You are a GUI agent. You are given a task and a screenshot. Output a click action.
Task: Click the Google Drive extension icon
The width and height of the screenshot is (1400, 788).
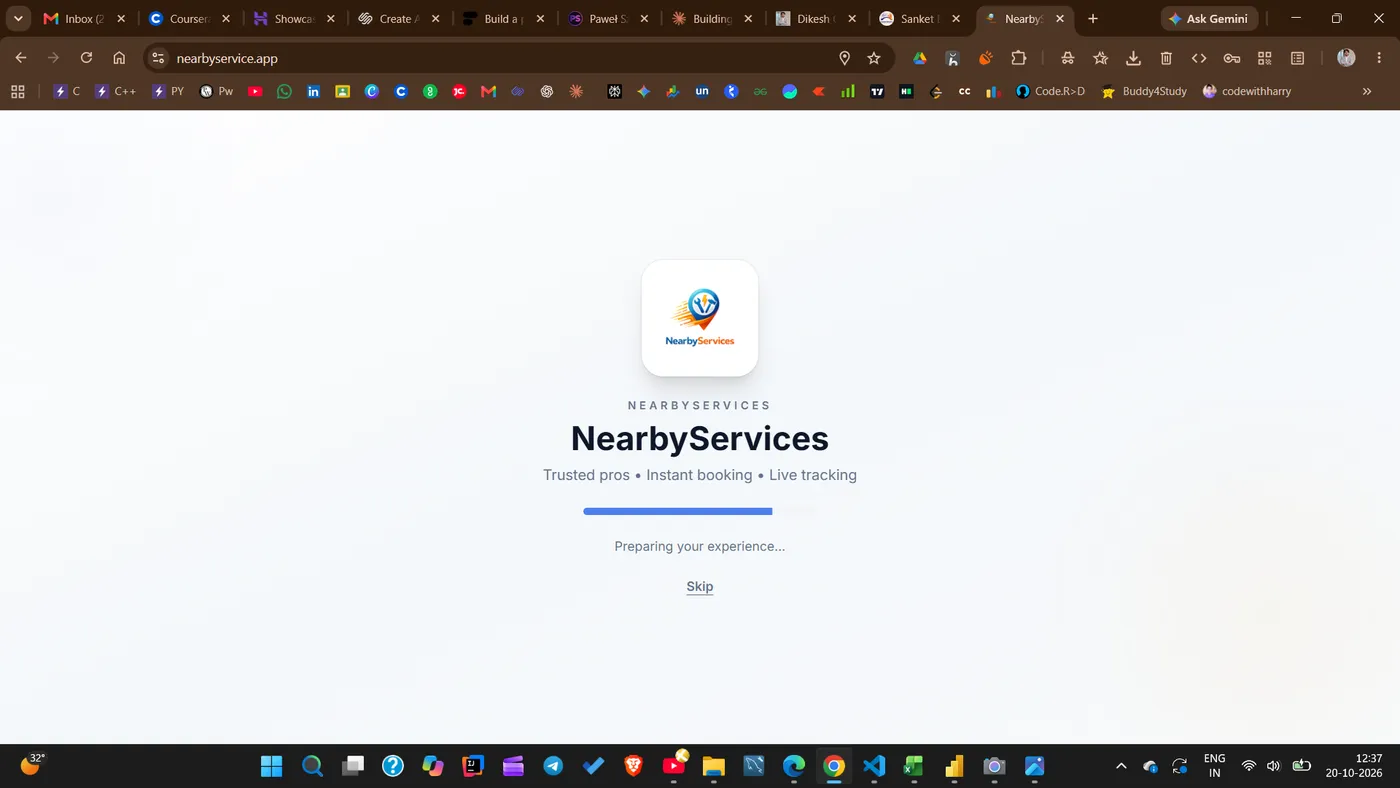919,58
